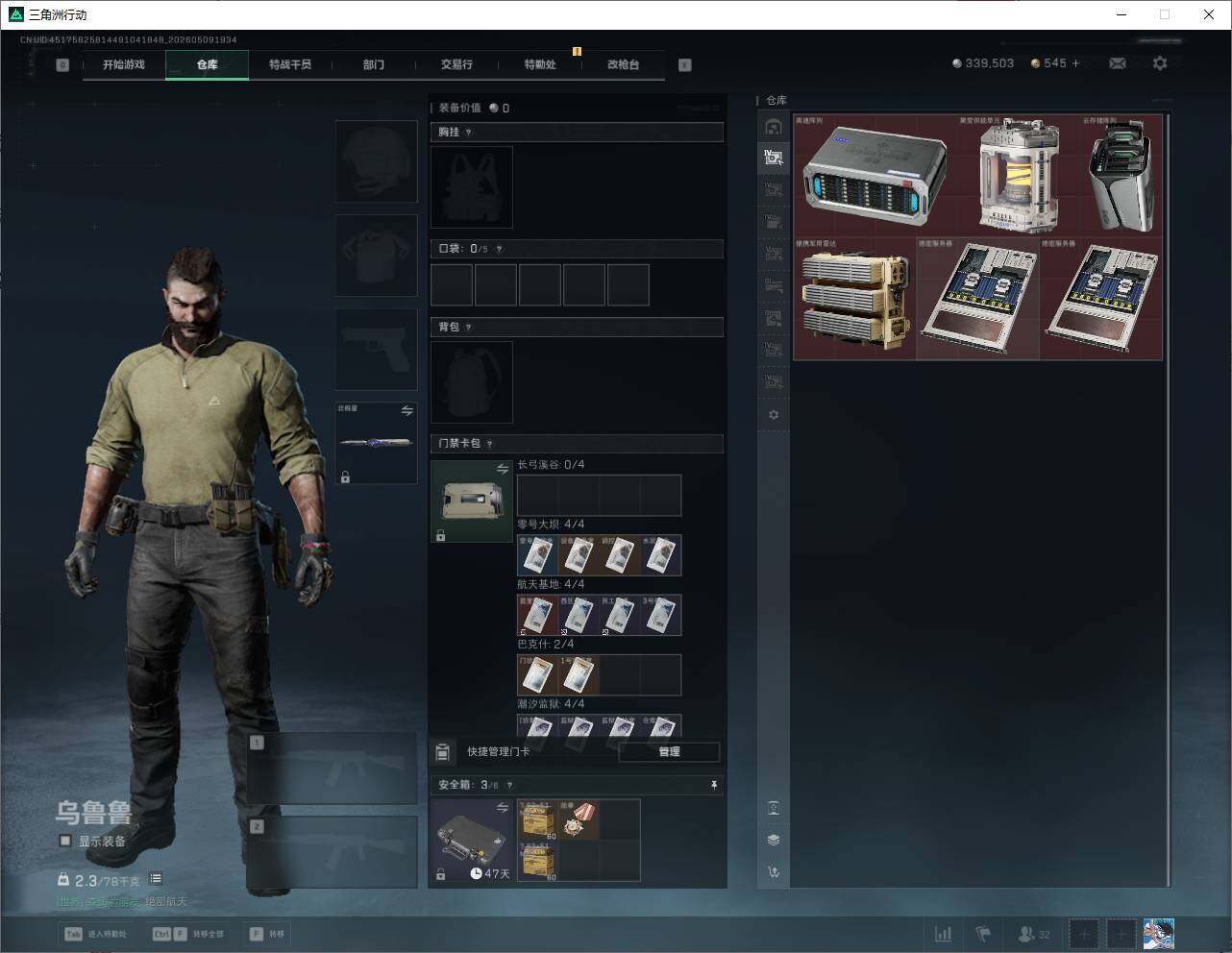Swap the safe box container

point(502,808)
